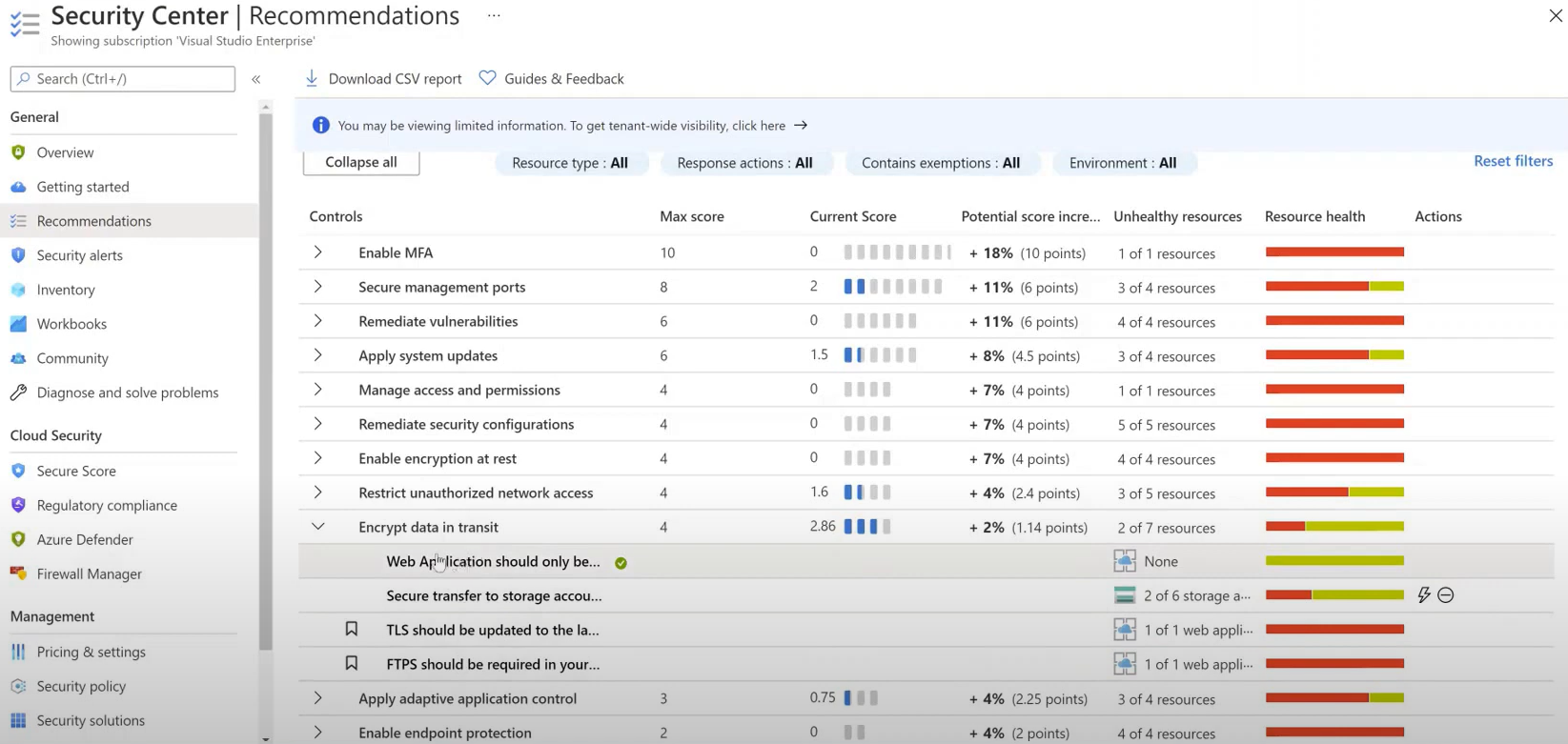1568x744 pixels.
Task: Click the Guides & Feedback heart icon
Action: click(x=487, y=78)
